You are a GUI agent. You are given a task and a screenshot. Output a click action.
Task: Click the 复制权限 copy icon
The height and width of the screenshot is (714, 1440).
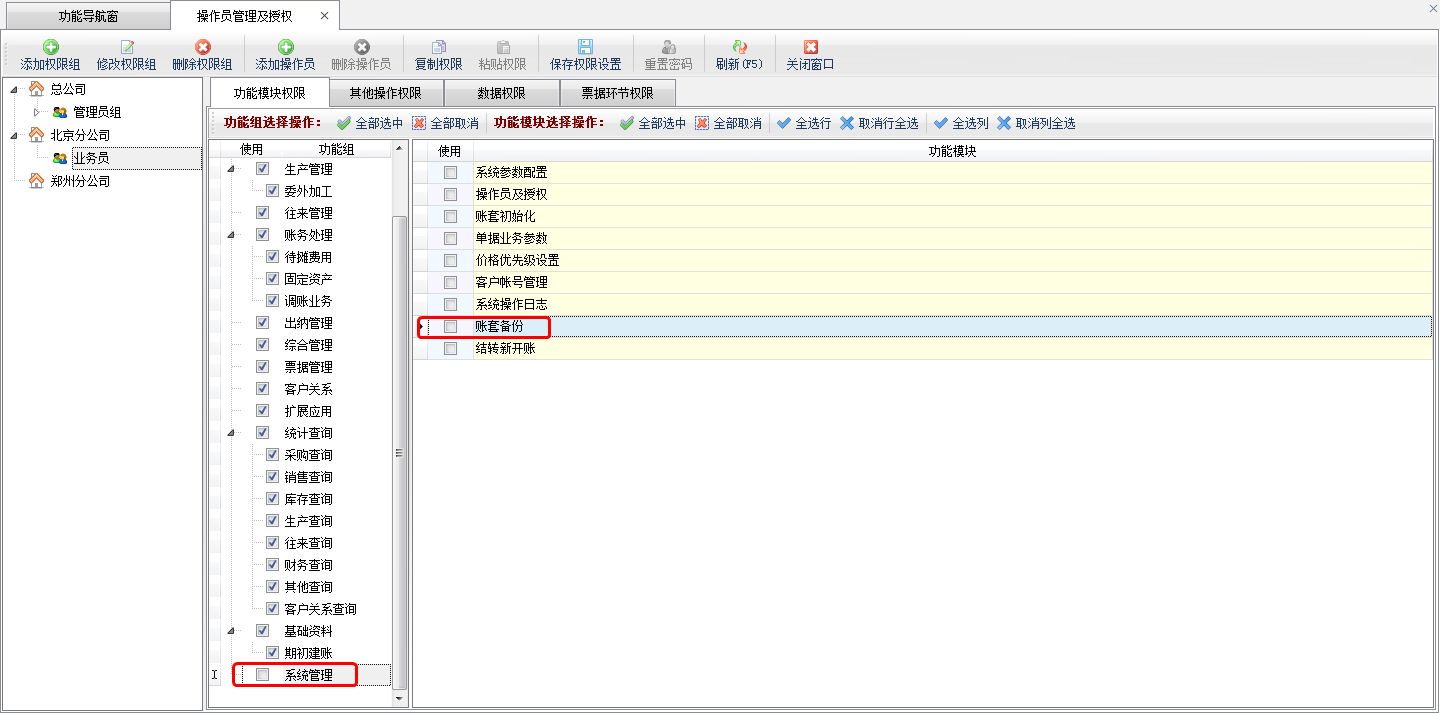click(438, 47)
